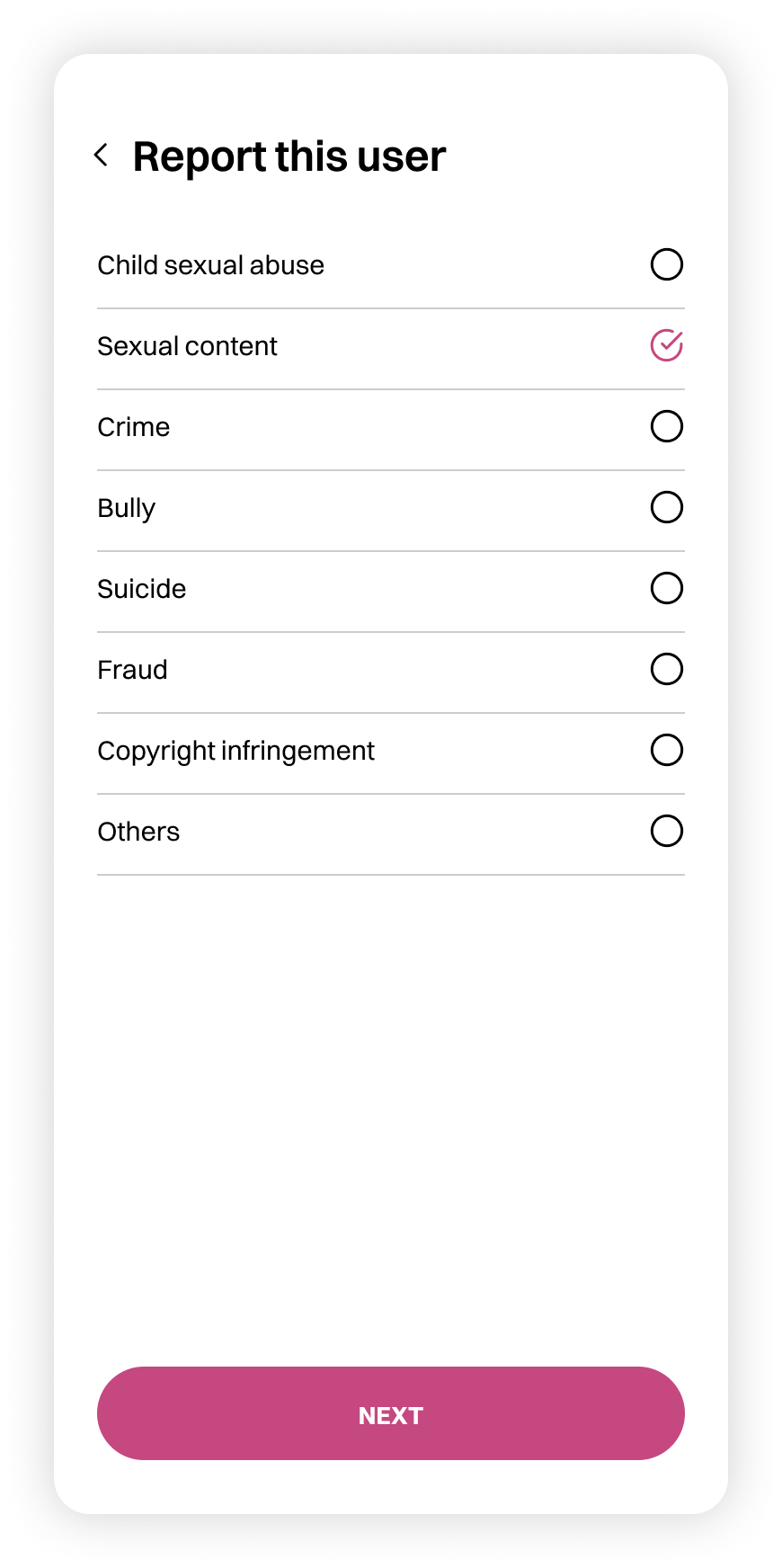The width and height of the screenshot is (782, 1568).
Task: Click the Suicide label text
Action: pos(141,589)
